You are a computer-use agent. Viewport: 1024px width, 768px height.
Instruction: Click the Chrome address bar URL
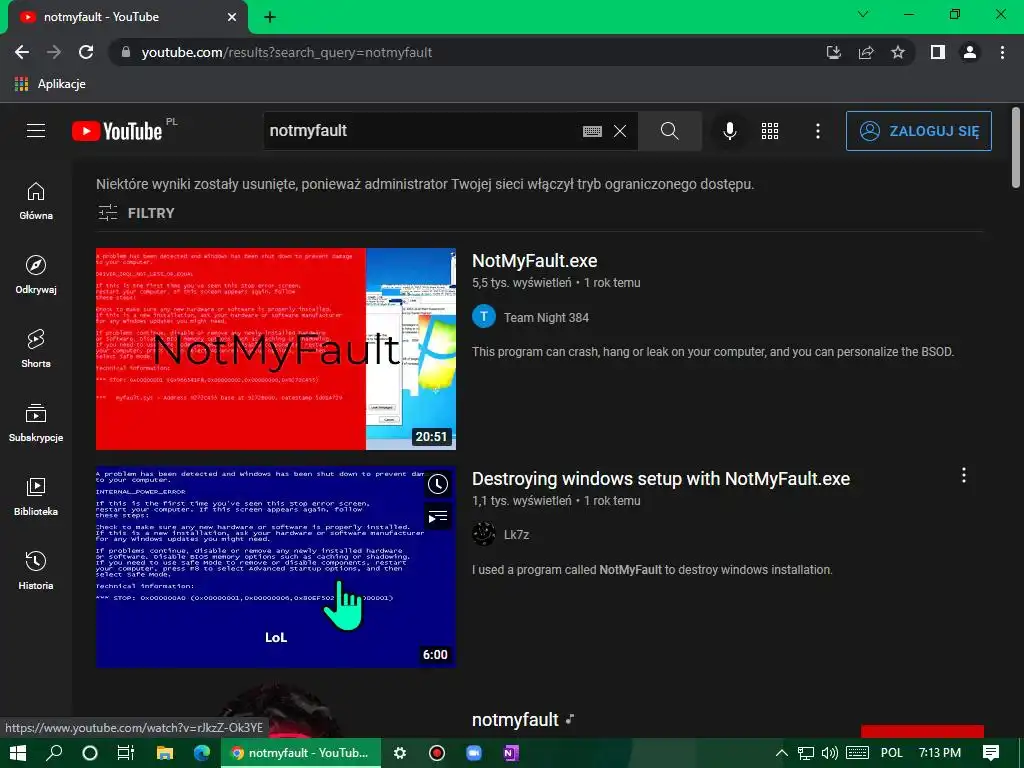pyautogui.click(x=287, y=53)
